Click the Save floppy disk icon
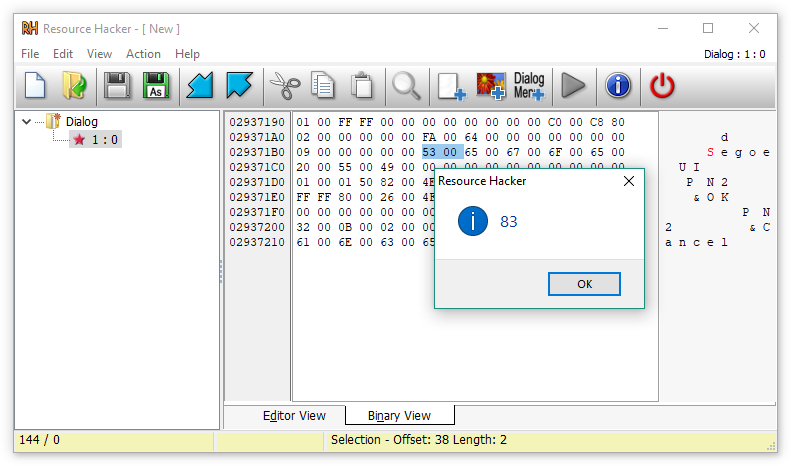This screenshot has height=466, width=791. point(117,86)
